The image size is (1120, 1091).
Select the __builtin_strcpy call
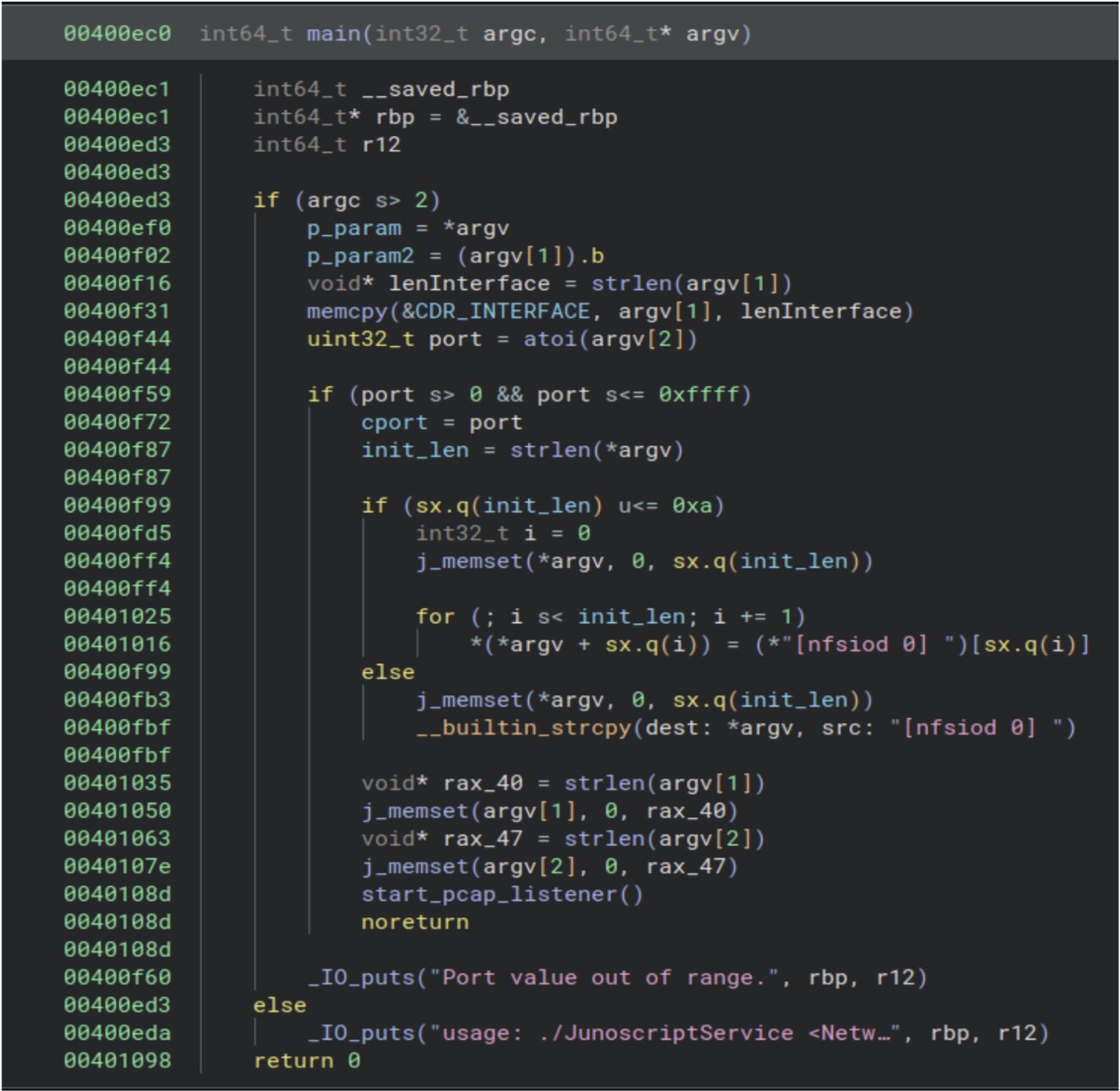pos(523,728)
